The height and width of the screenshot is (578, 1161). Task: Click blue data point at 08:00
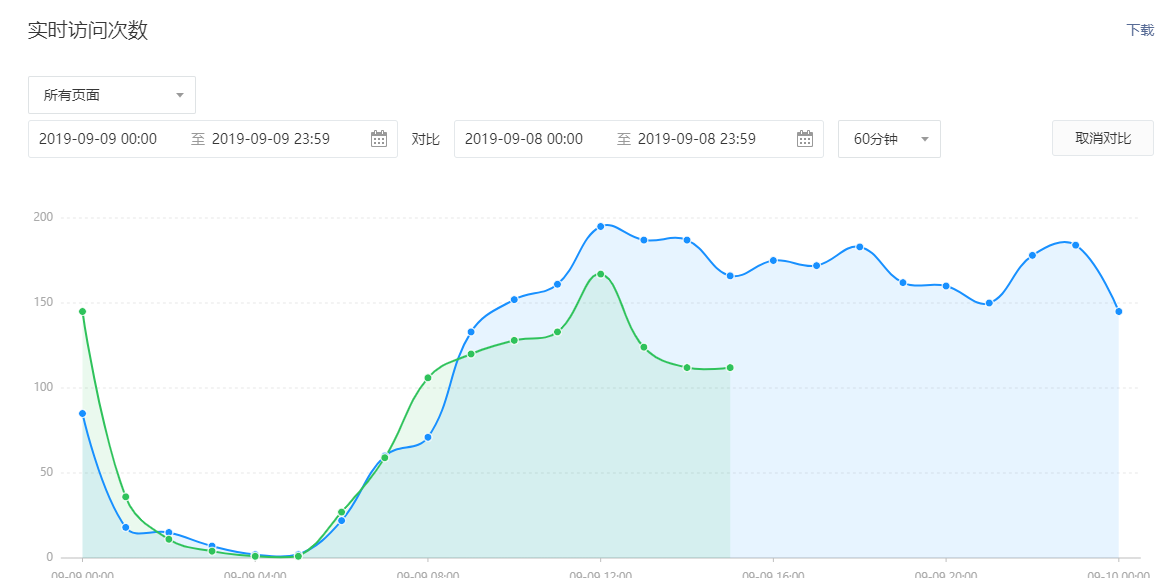pos(428,437)
